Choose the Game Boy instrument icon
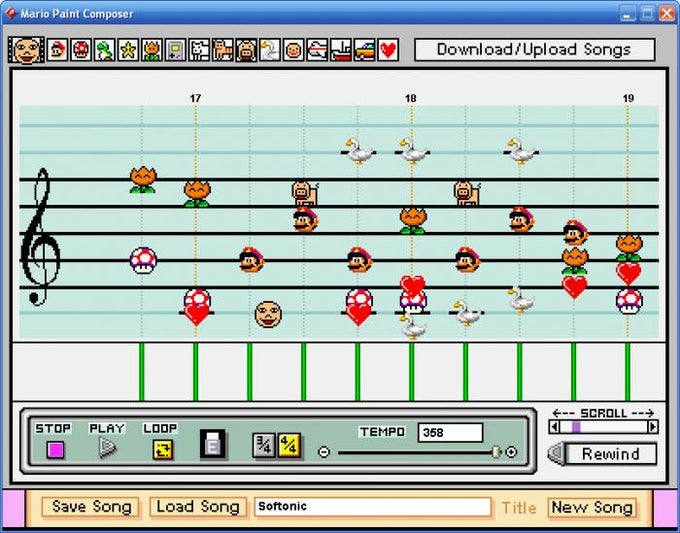This screenshot has height=533, width=680. click(175, 50)
